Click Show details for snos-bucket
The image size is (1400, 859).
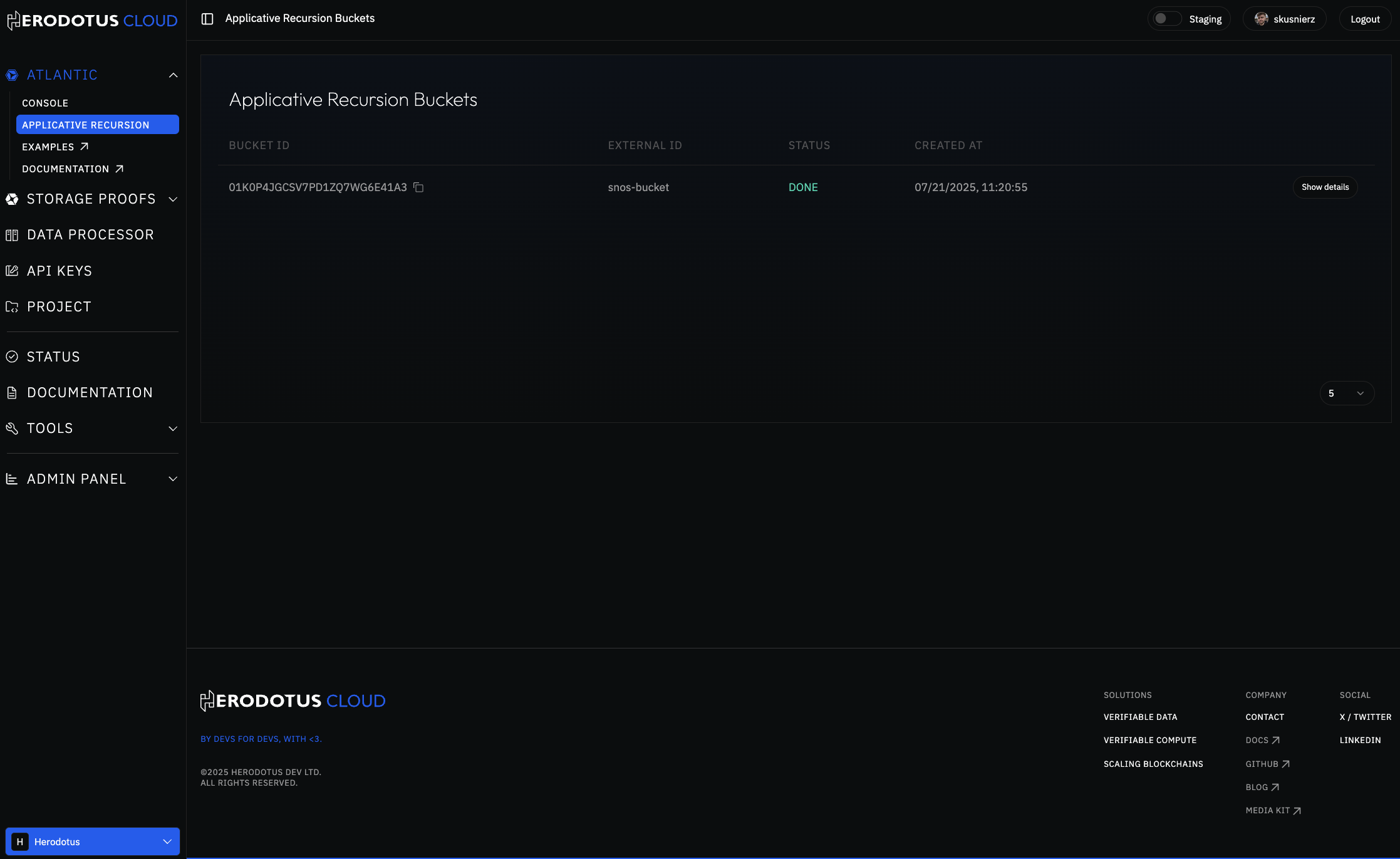click(1324, 187)
